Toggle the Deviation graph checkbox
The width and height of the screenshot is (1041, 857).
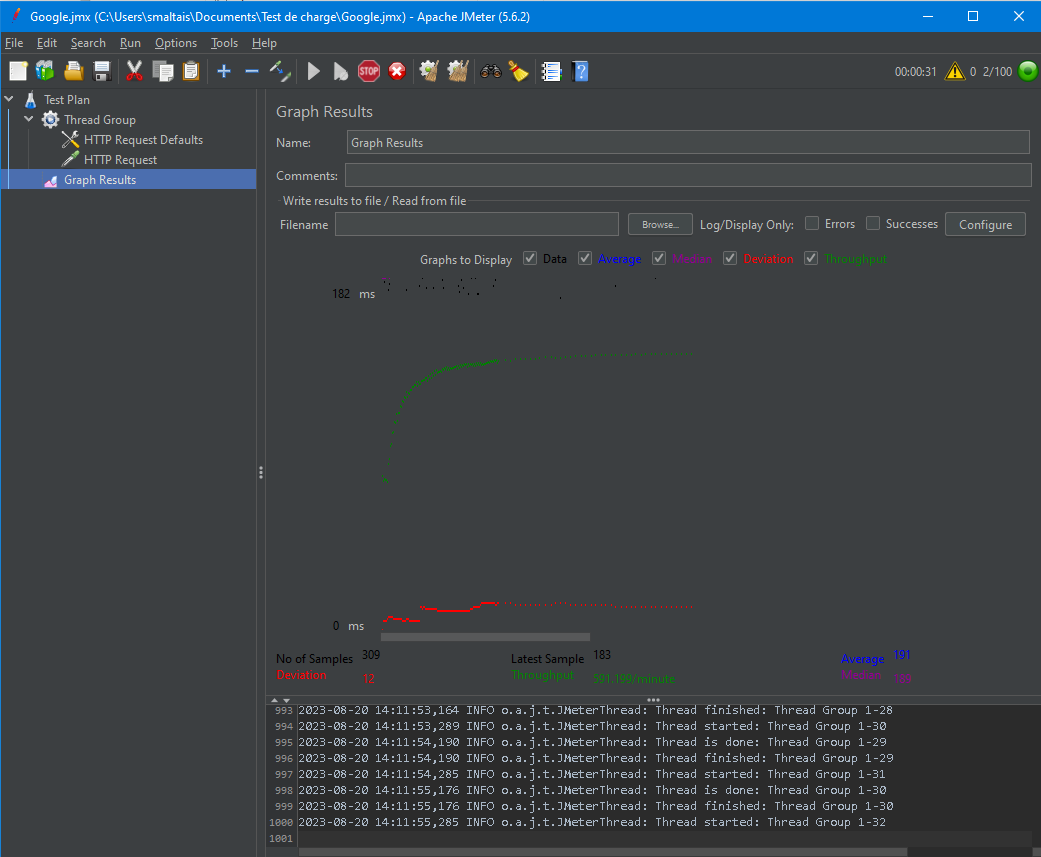point(730,259)
